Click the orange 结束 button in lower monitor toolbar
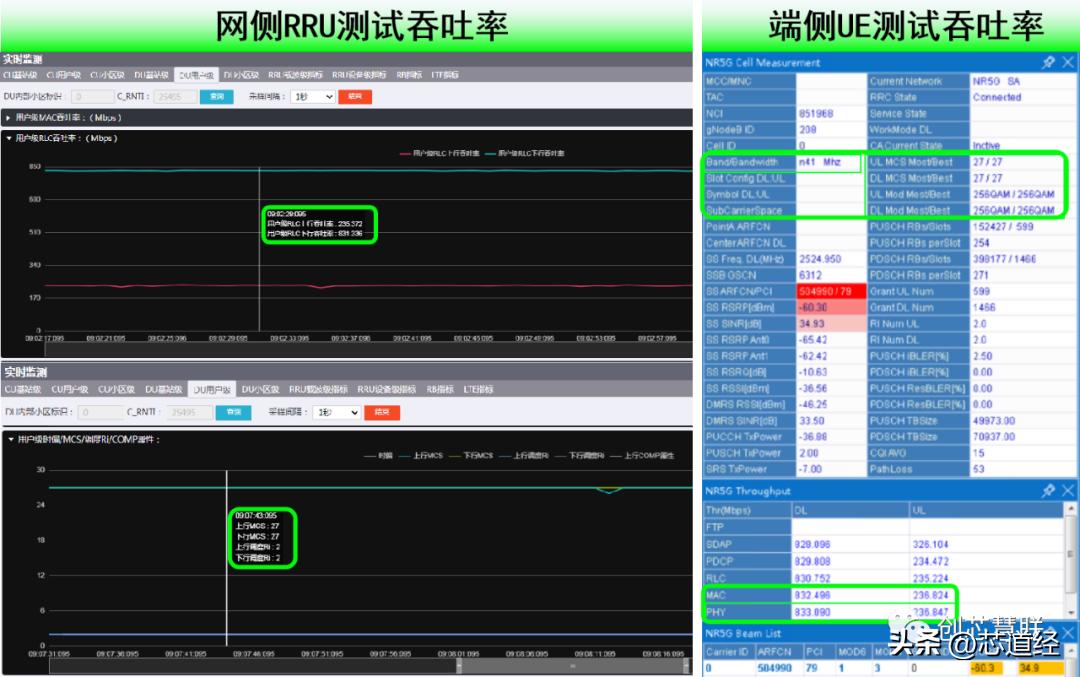The width and height of the screenshot is (1080, 677). coord(382,410)
